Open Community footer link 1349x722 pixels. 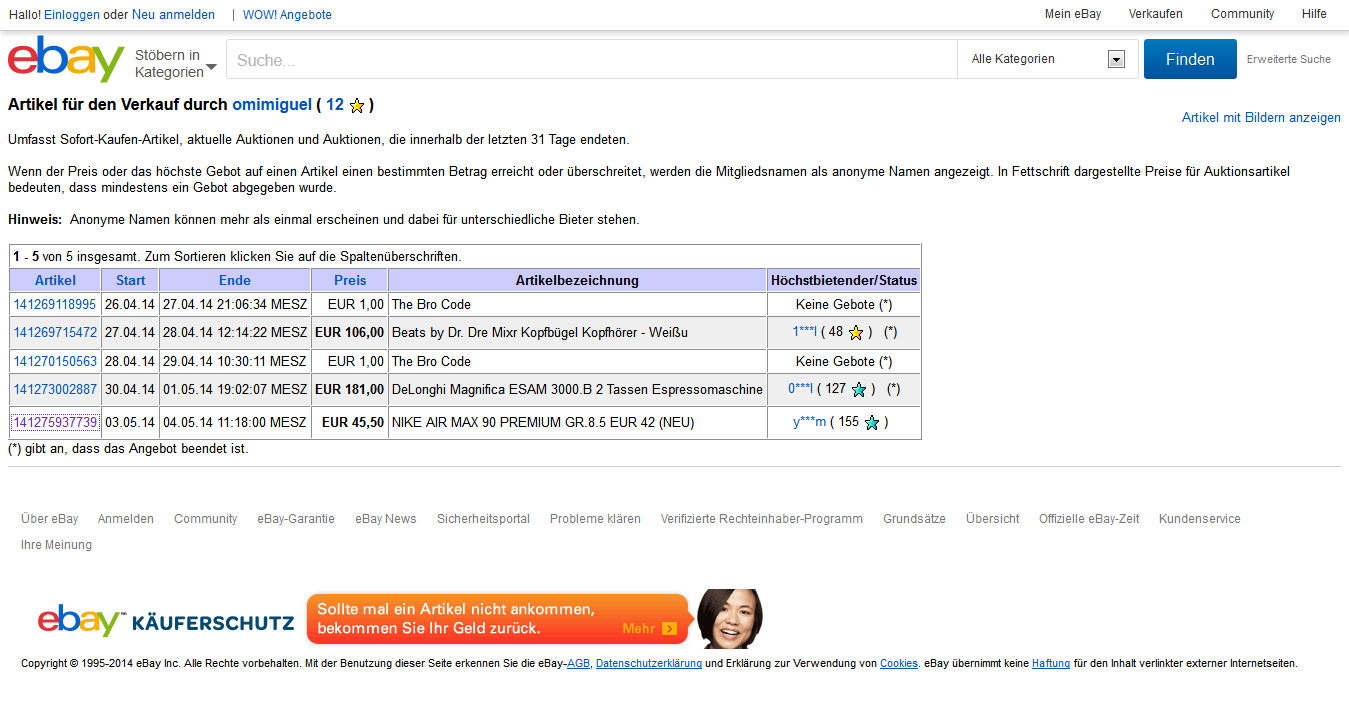[206, 519]
